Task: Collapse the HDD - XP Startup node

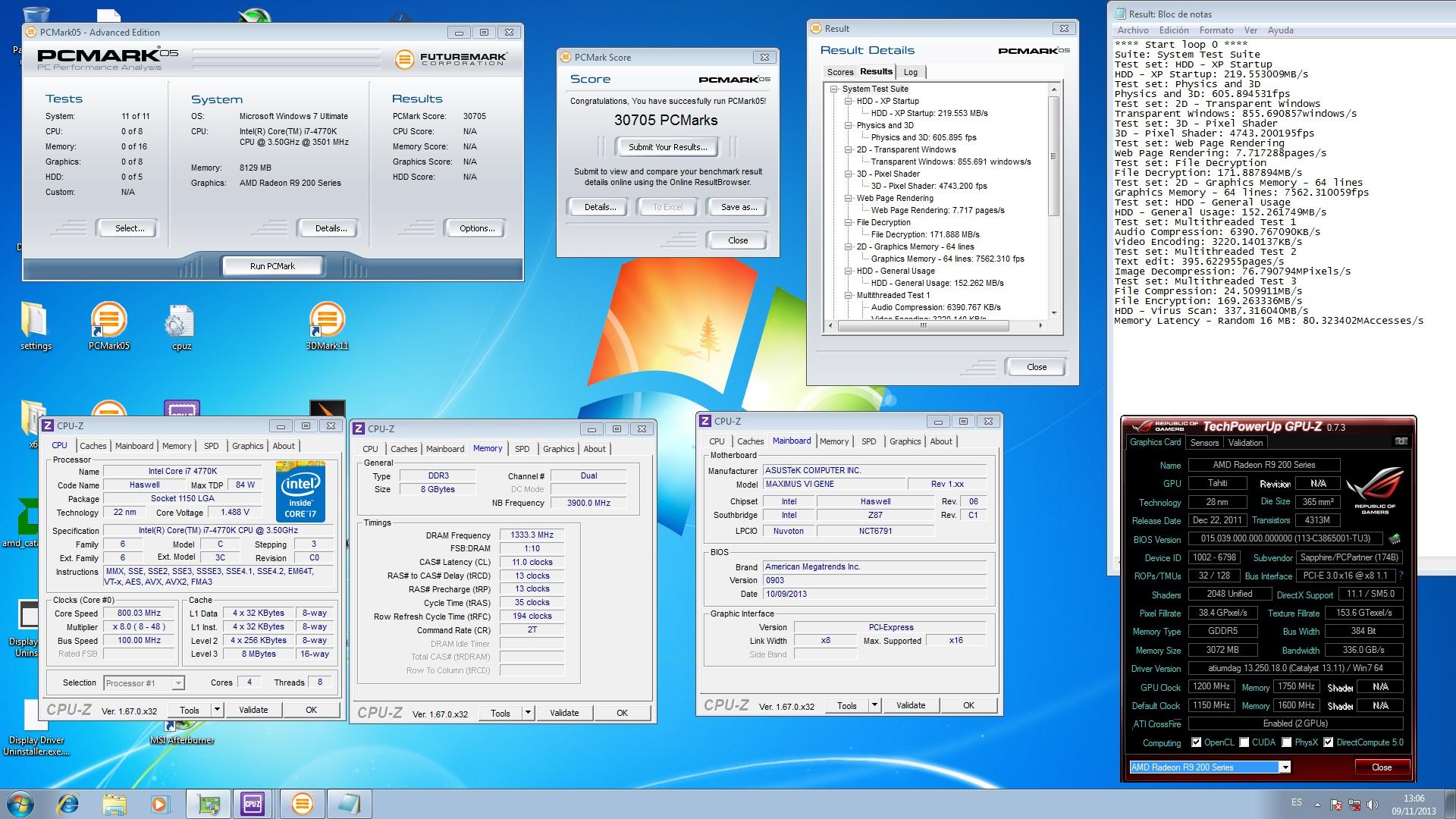Action: (x=849, y=101)
